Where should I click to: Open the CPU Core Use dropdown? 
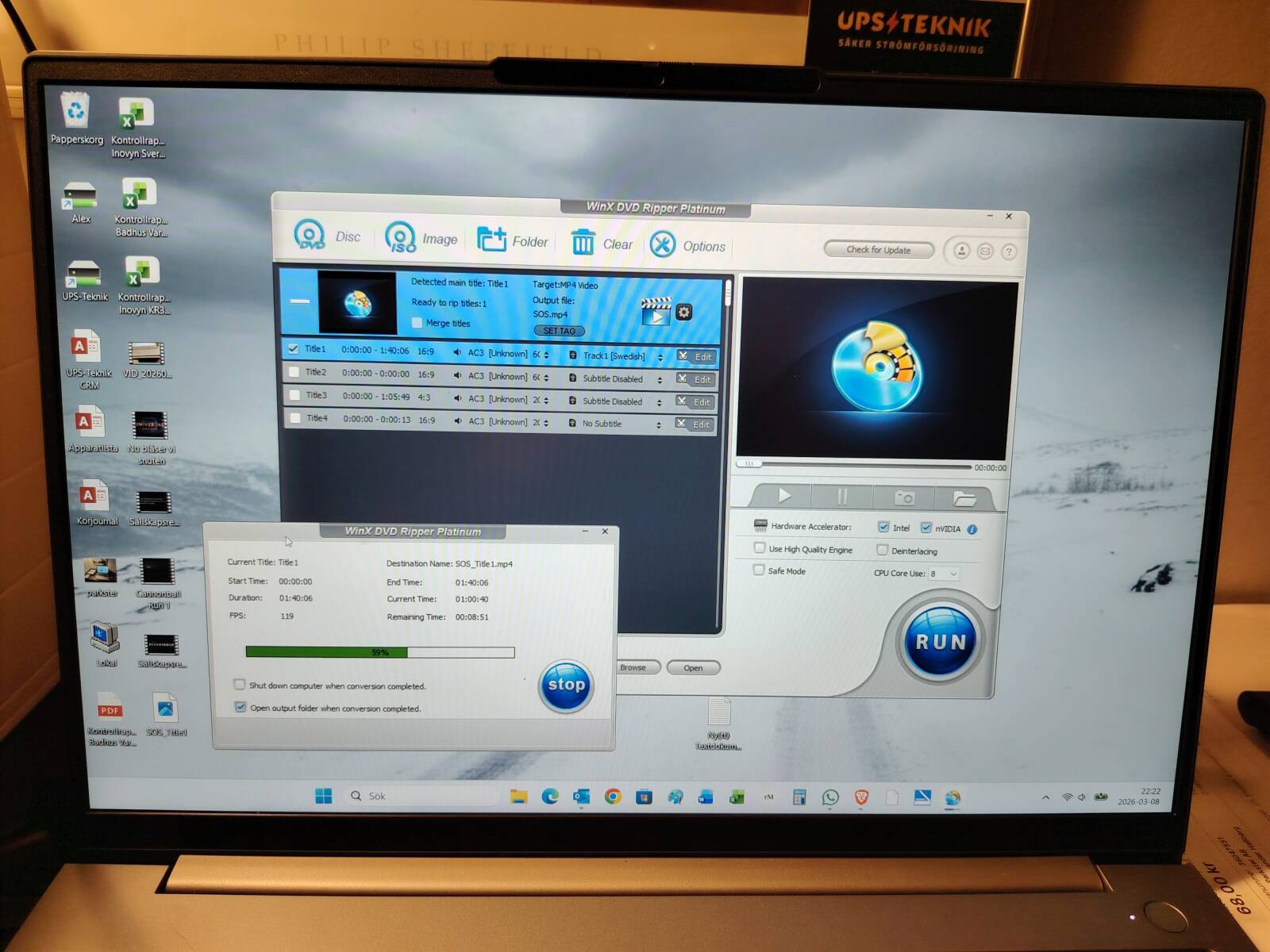tap(944, 574)
